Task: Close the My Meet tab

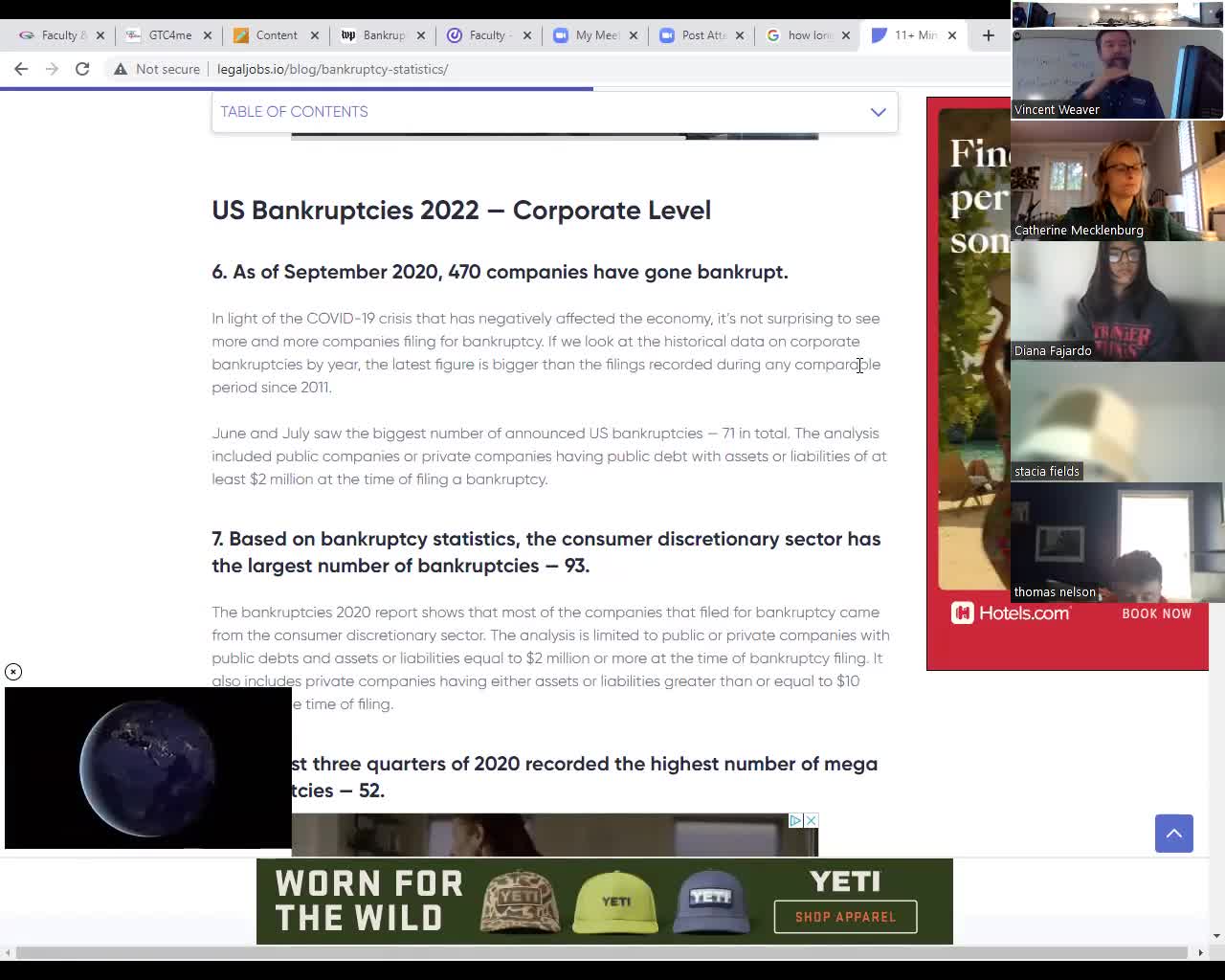Action: 633,35
